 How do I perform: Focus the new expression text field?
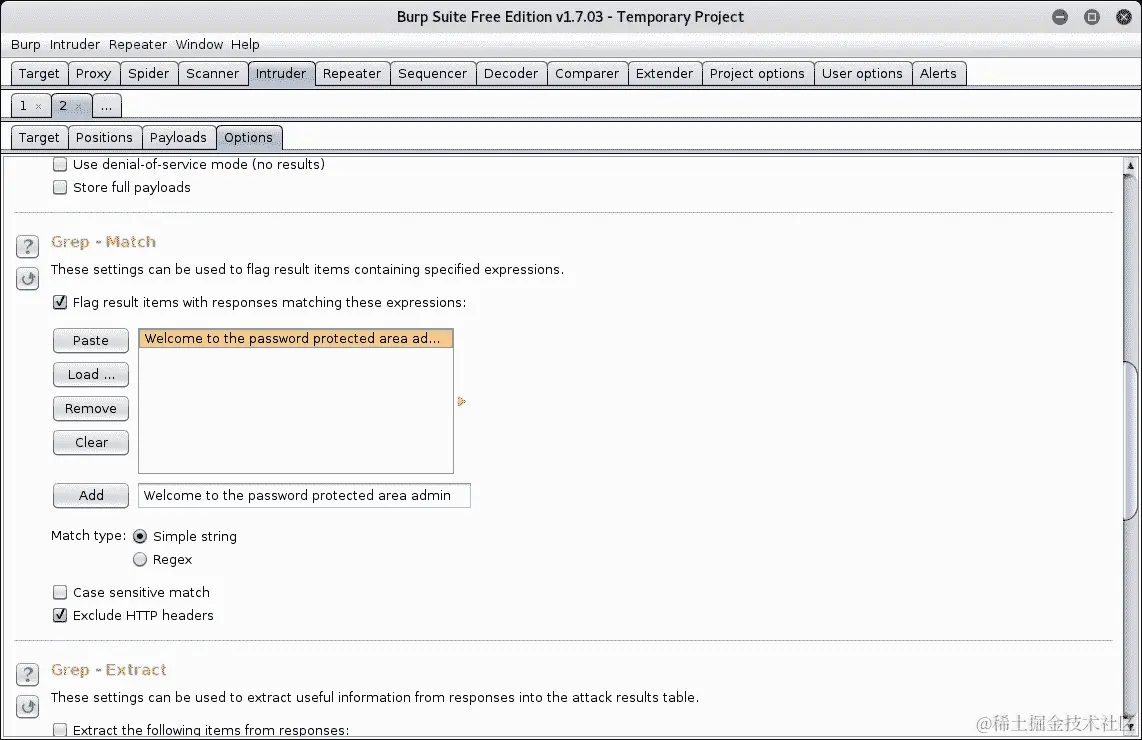click(304, 495)
